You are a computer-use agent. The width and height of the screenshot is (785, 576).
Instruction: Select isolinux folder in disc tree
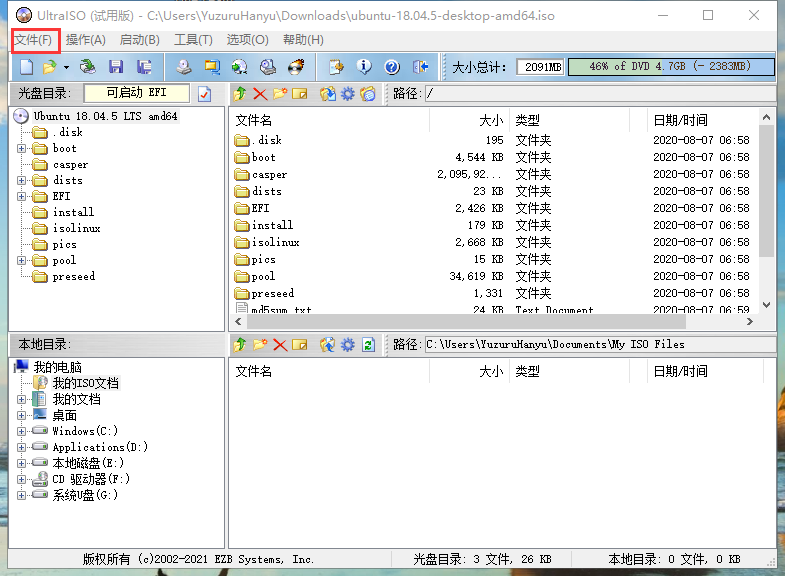coord(77,228)
